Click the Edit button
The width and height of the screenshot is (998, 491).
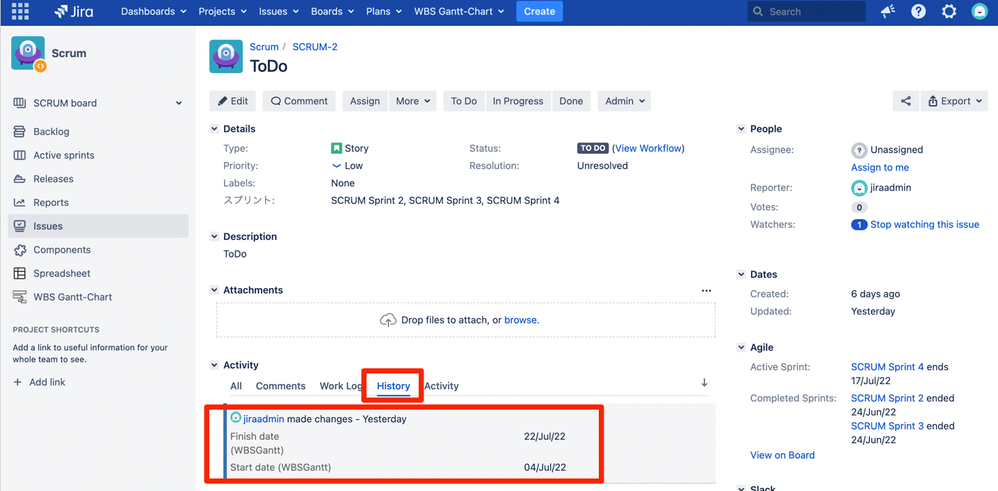(233, 101)
